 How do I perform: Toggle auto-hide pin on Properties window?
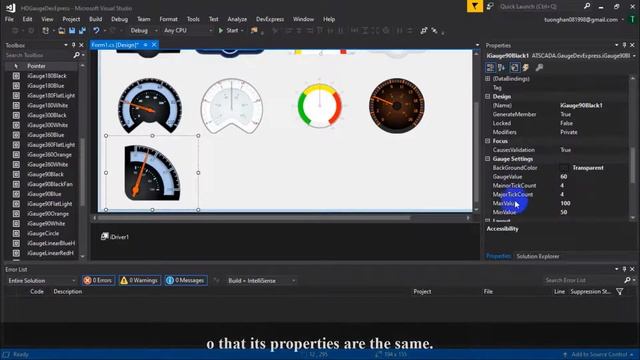click(624, 45)
